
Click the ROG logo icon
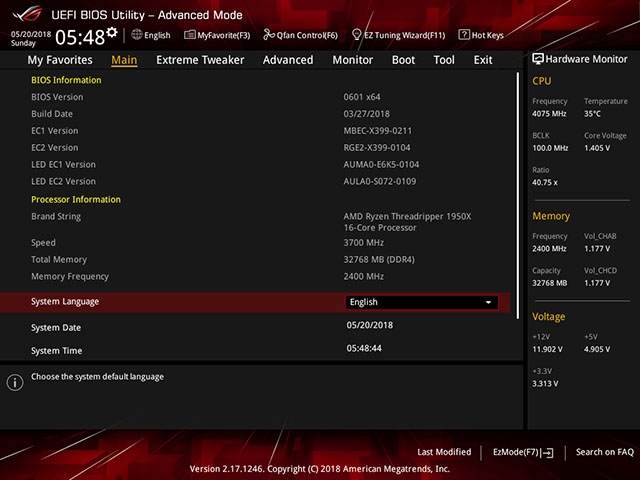pos(27,14)
